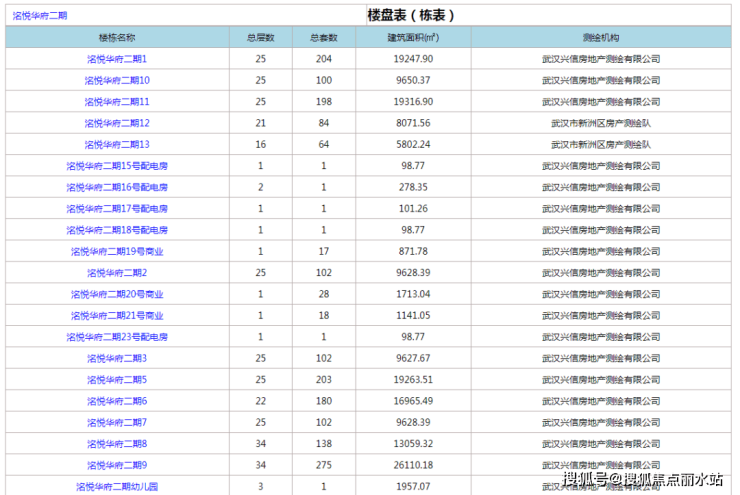Click floor count 21 in 二期12 row
The width and height of the screenshot is (740, 495).
click(261, 123)
